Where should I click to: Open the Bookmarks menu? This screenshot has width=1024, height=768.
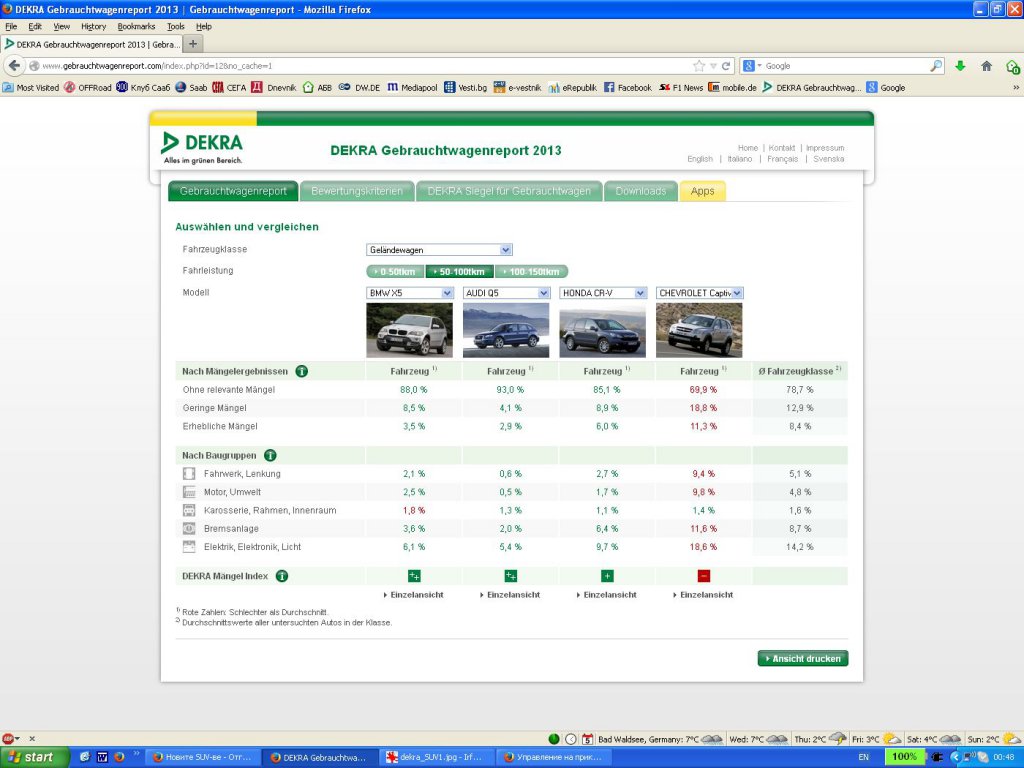(136, 27)
